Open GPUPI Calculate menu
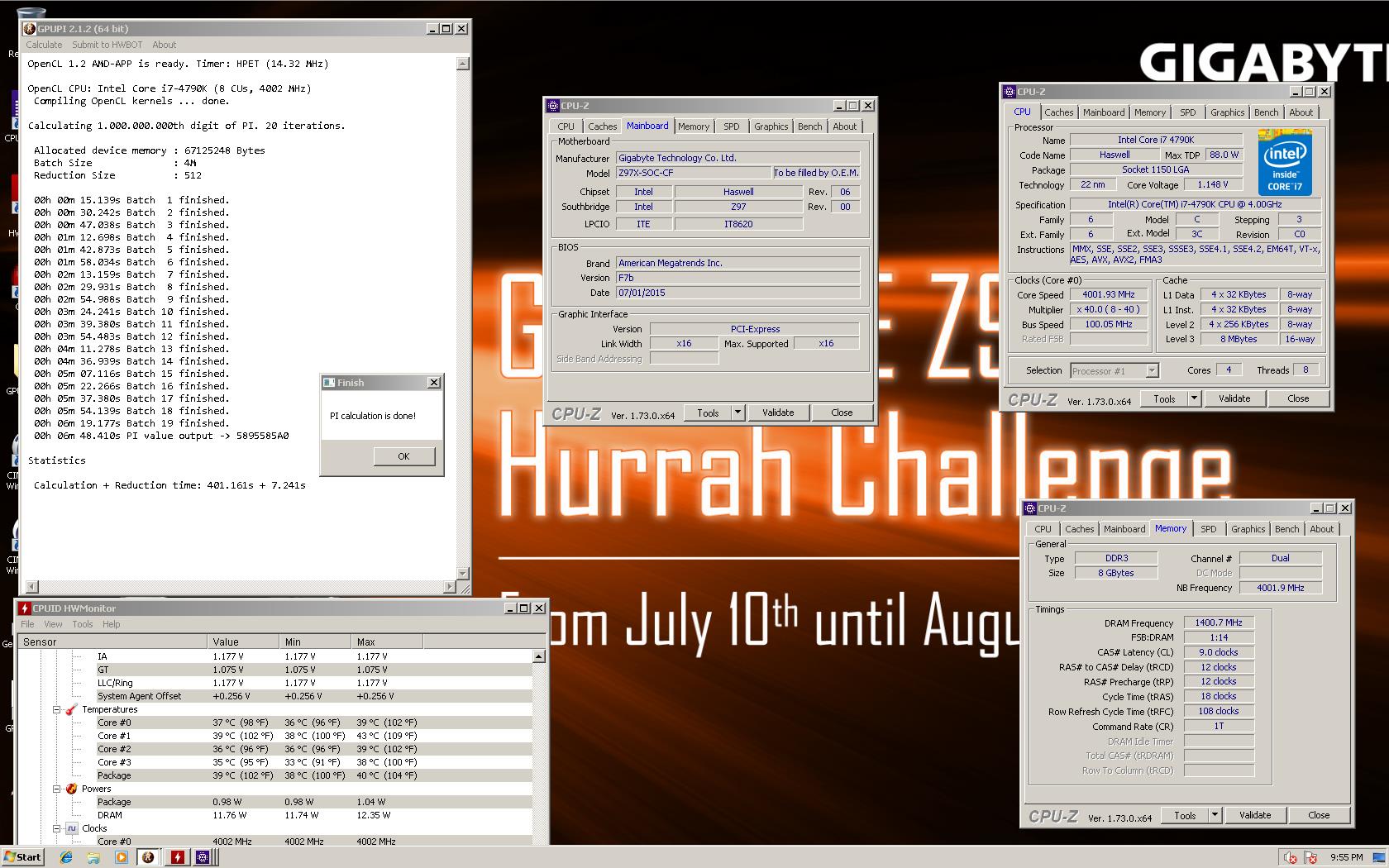Image resolution: width=1389 pixels, height=868 pixels. tap(44, 45)
